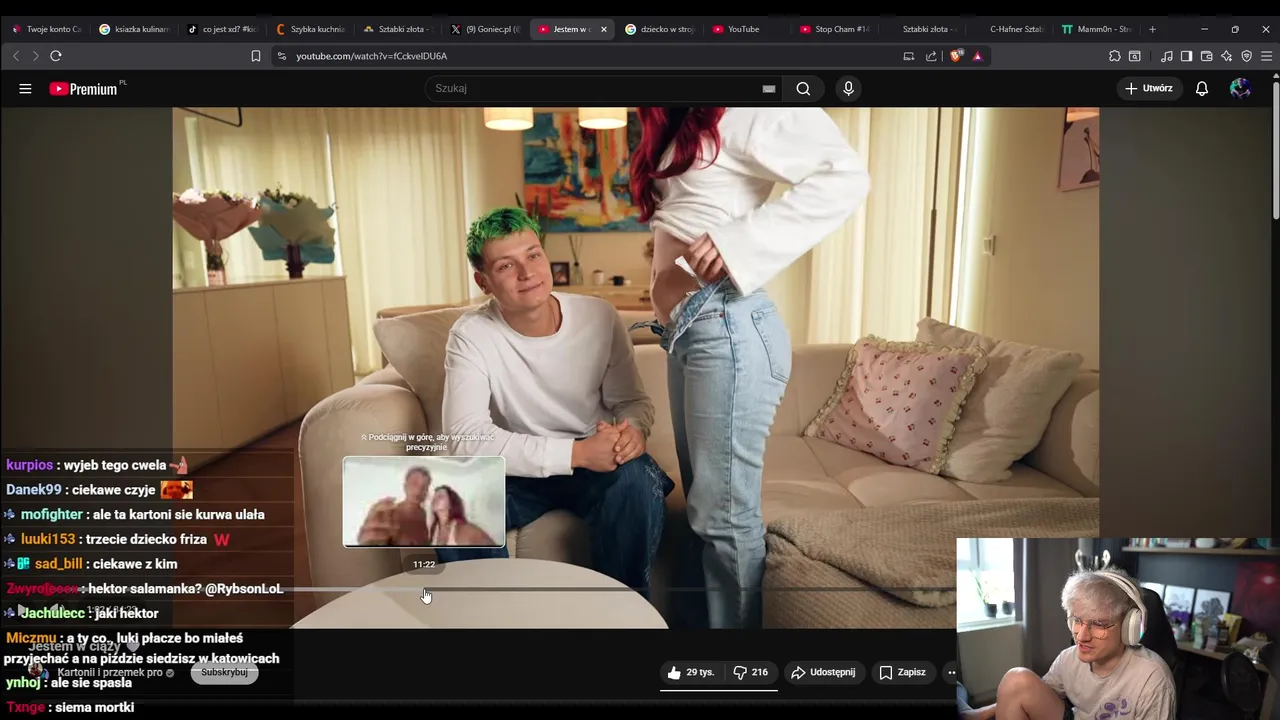This screenshot has width=1280, height=720.
Task: Click the Udostępnij share button
Action: pyautogui.click(x=824, y=672)
